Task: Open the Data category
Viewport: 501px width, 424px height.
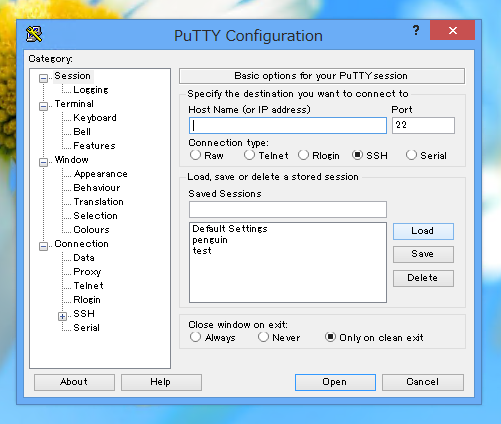Action: click(84, 258)
